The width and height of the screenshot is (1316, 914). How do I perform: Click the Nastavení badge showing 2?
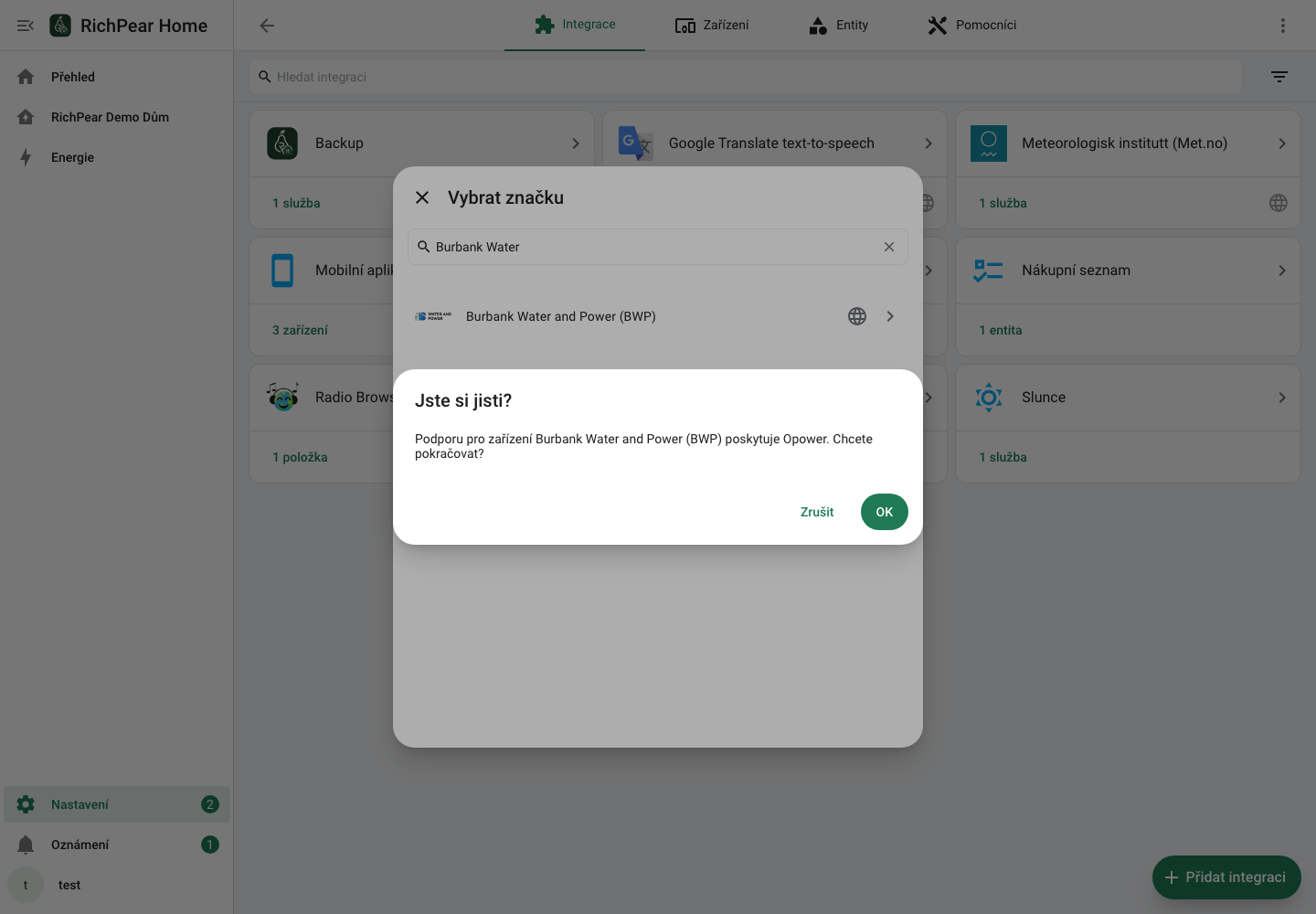point(210,804)
